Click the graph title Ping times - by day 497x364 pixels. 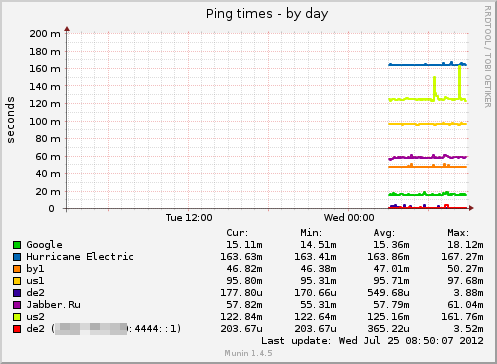267,14
